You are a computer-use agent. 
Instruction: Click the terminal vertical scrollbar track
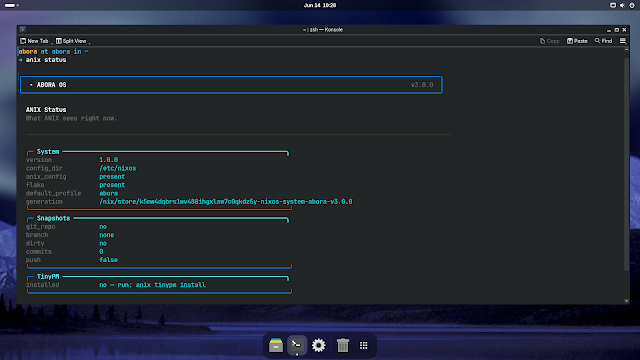point(627,176)
